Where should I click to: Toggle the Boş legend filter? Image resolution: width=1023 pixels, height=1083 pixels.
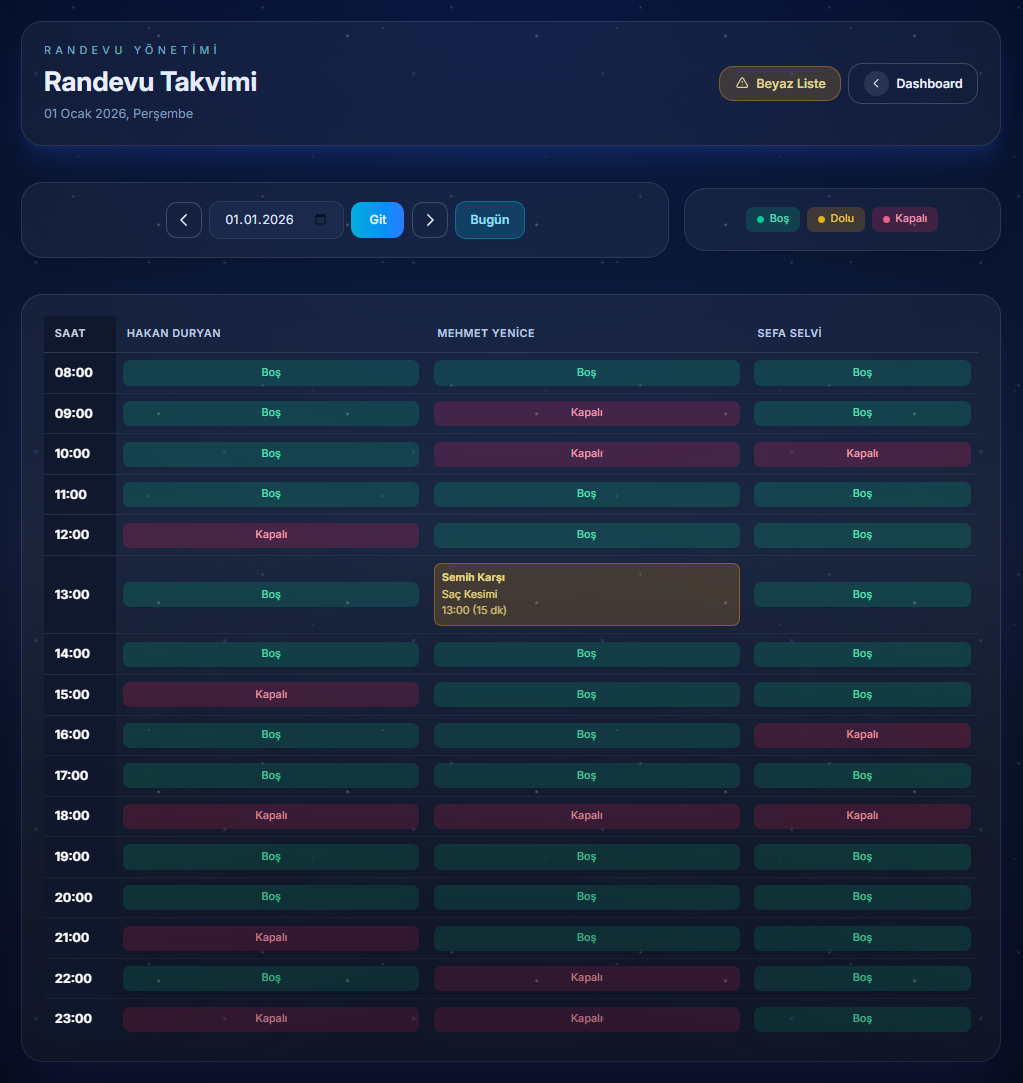click(772, 218)
